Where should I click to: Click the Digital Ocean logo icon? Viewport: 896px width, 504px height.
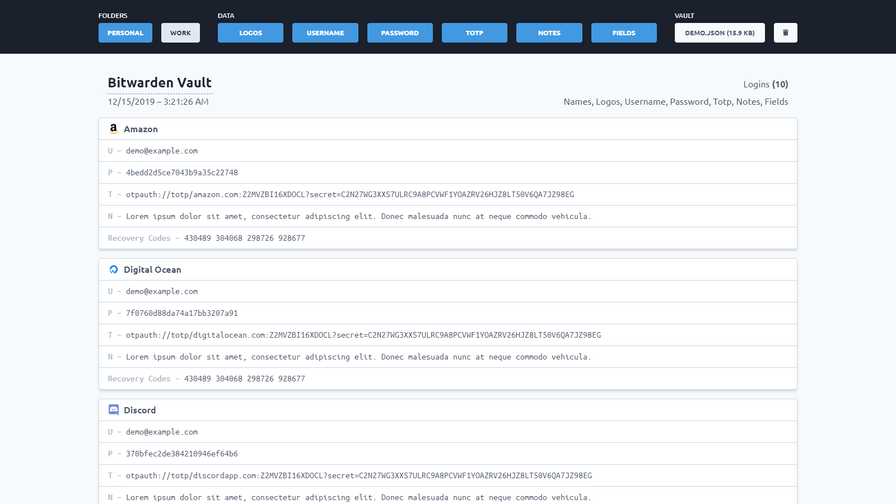coord(114,270)
